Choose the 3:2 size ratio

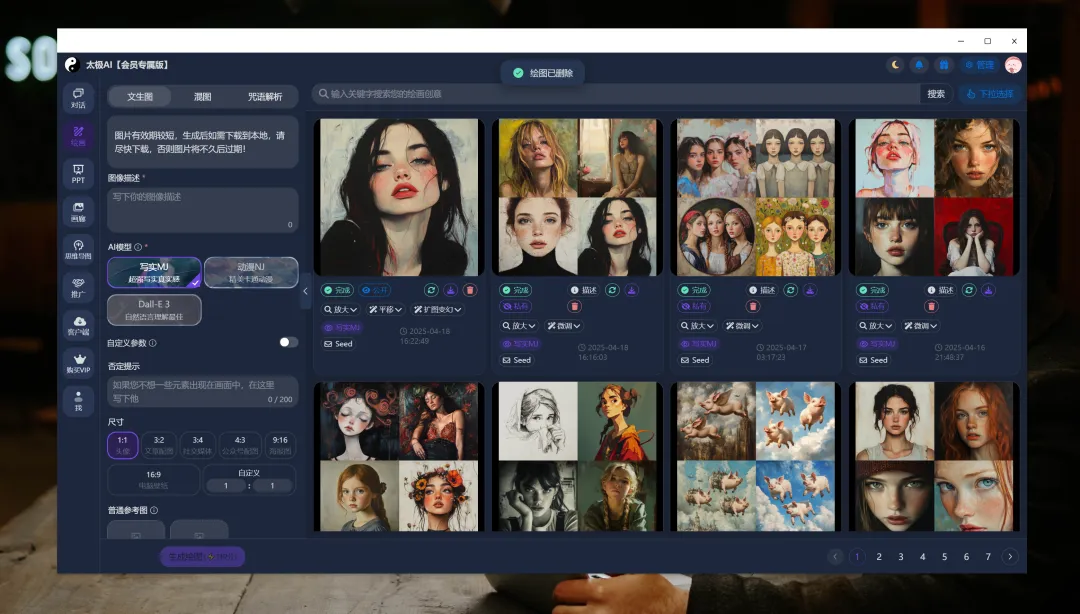point(159,445)
